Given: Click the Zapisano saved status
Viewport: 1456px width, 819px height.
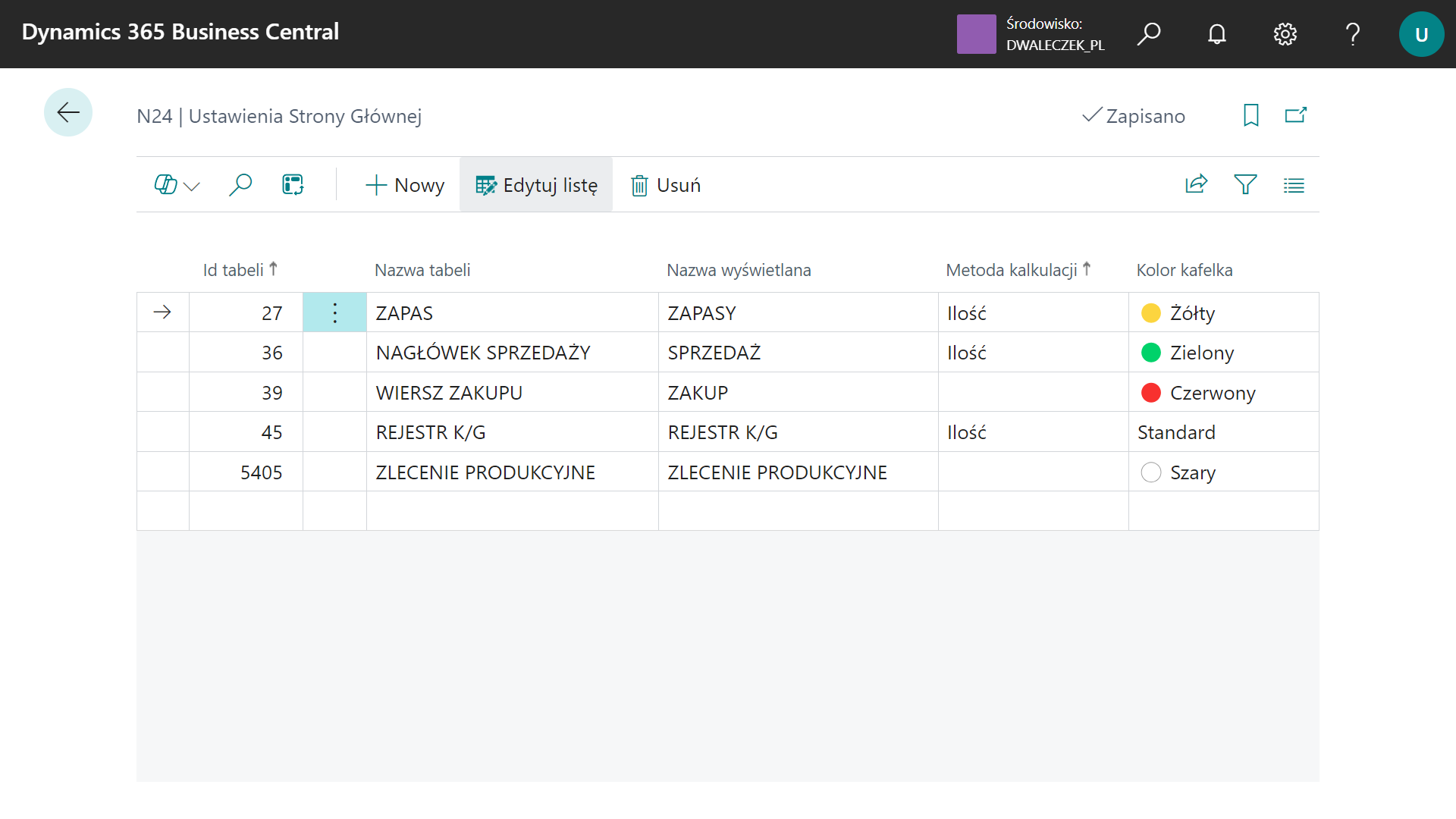Looking at the screenshot, I should (x=1133, y=115).
